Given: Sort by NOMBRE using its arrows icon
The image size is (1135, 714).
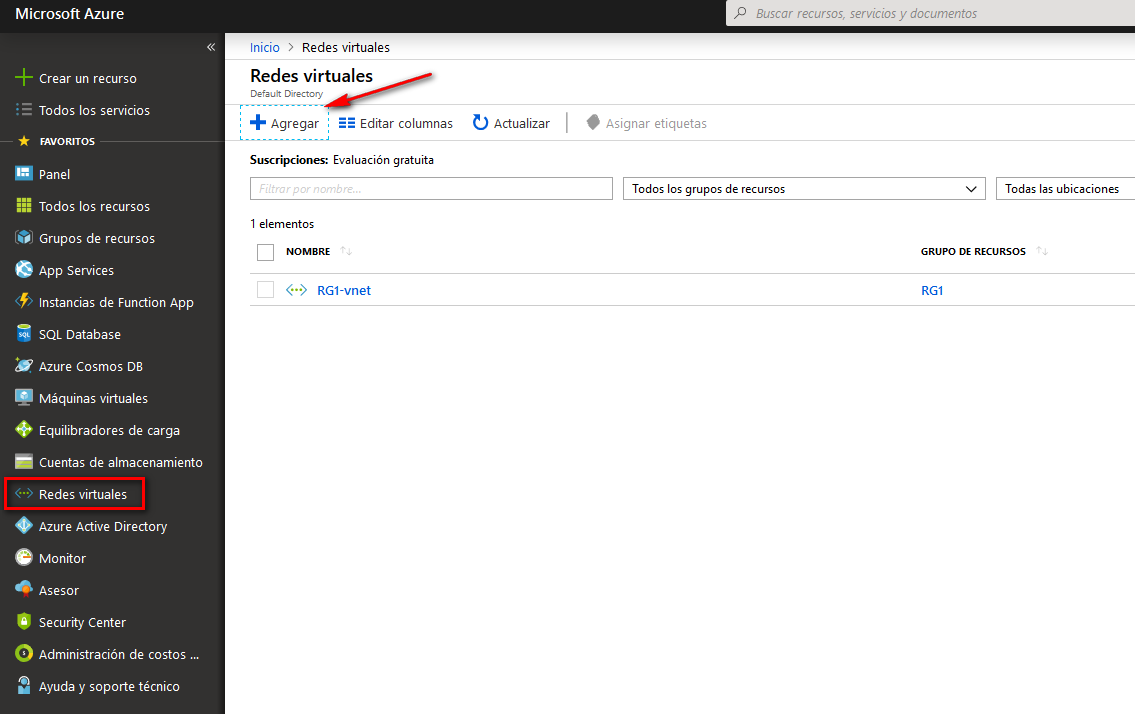Looking at the screenshot, I should 346,251.
